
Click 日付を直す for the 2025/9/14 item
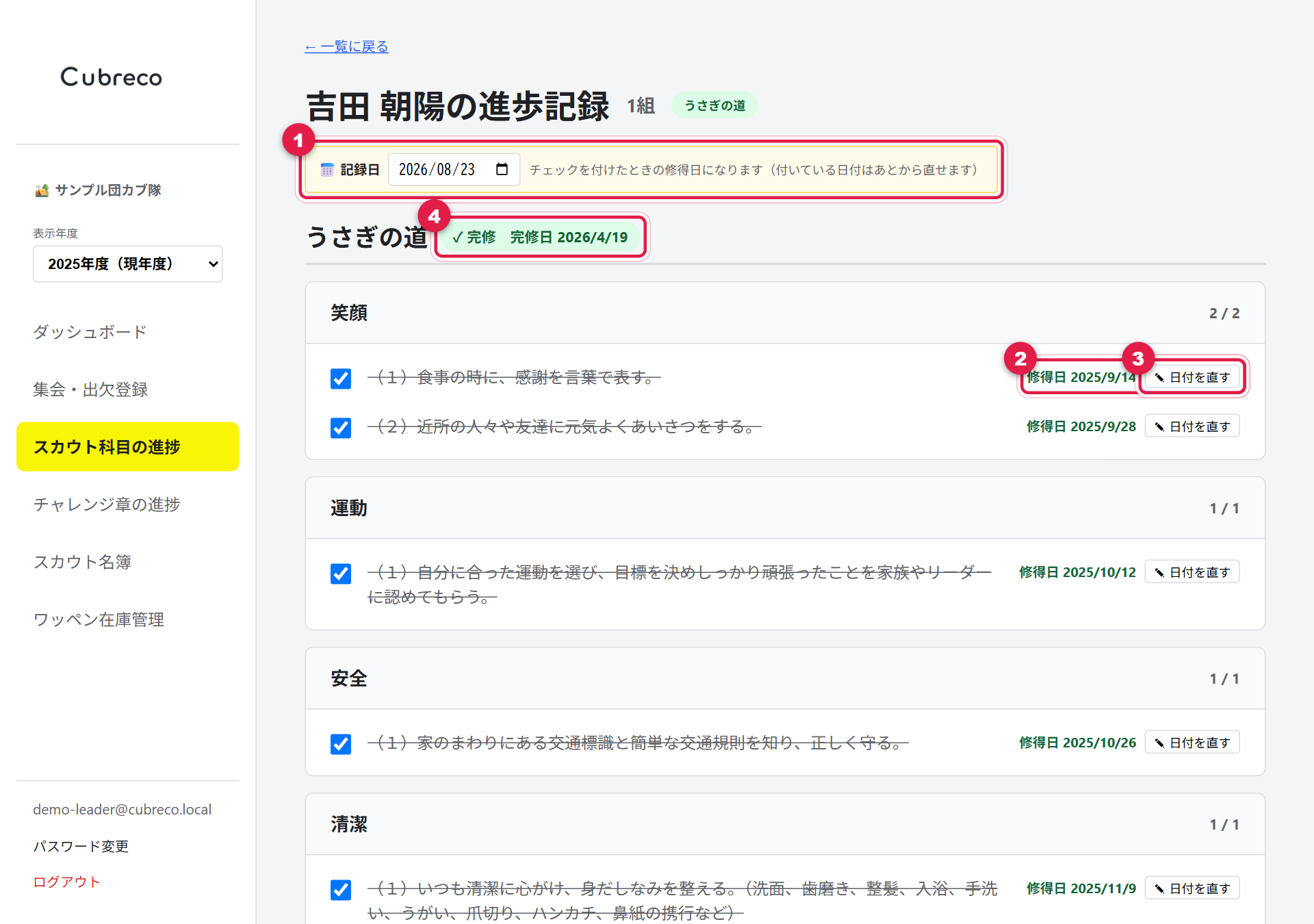point(1192,377)
